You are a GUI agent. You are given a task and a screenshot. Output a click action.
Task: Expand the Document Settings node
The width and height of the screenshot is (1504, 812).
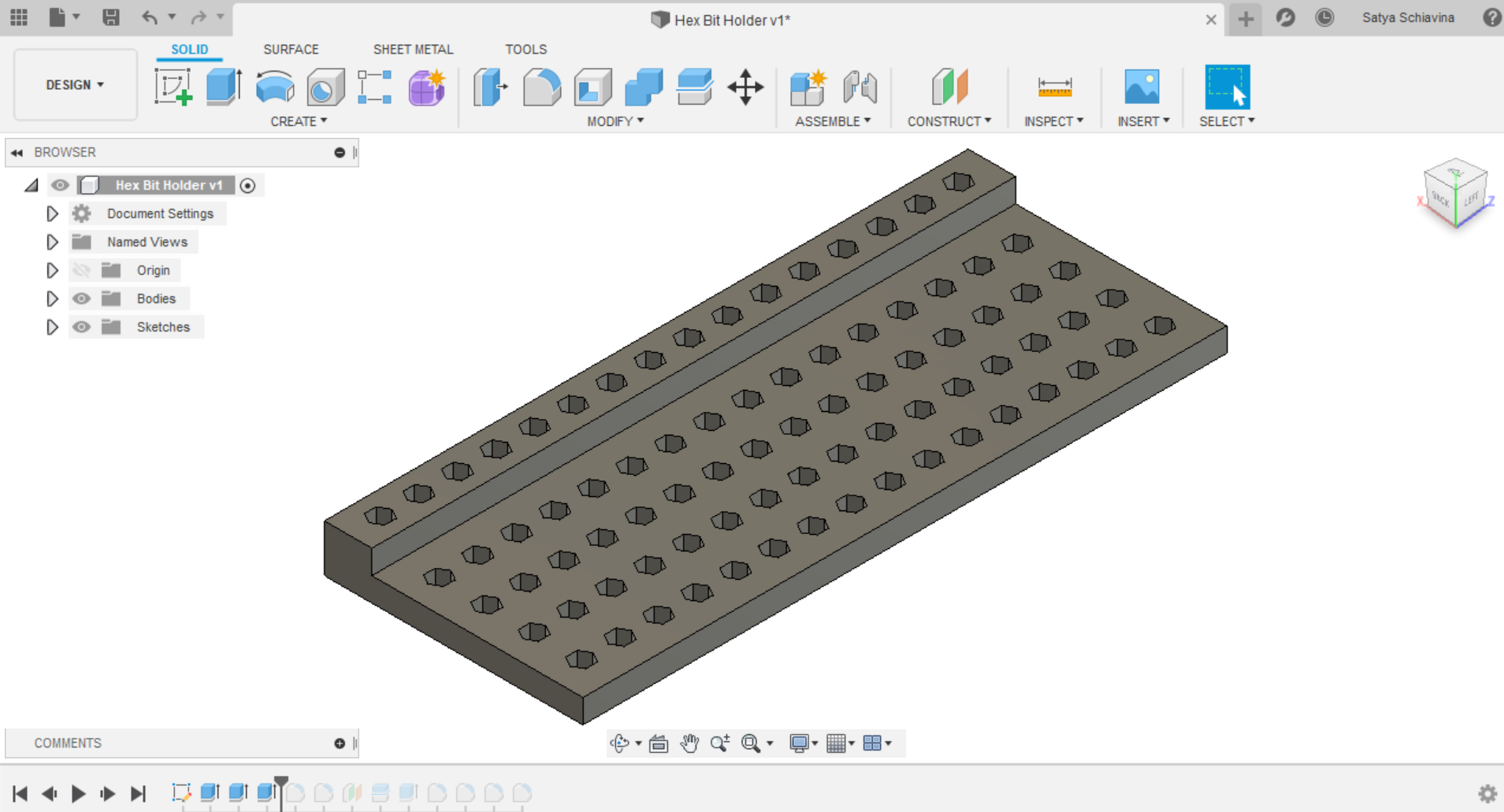[52, 213]
